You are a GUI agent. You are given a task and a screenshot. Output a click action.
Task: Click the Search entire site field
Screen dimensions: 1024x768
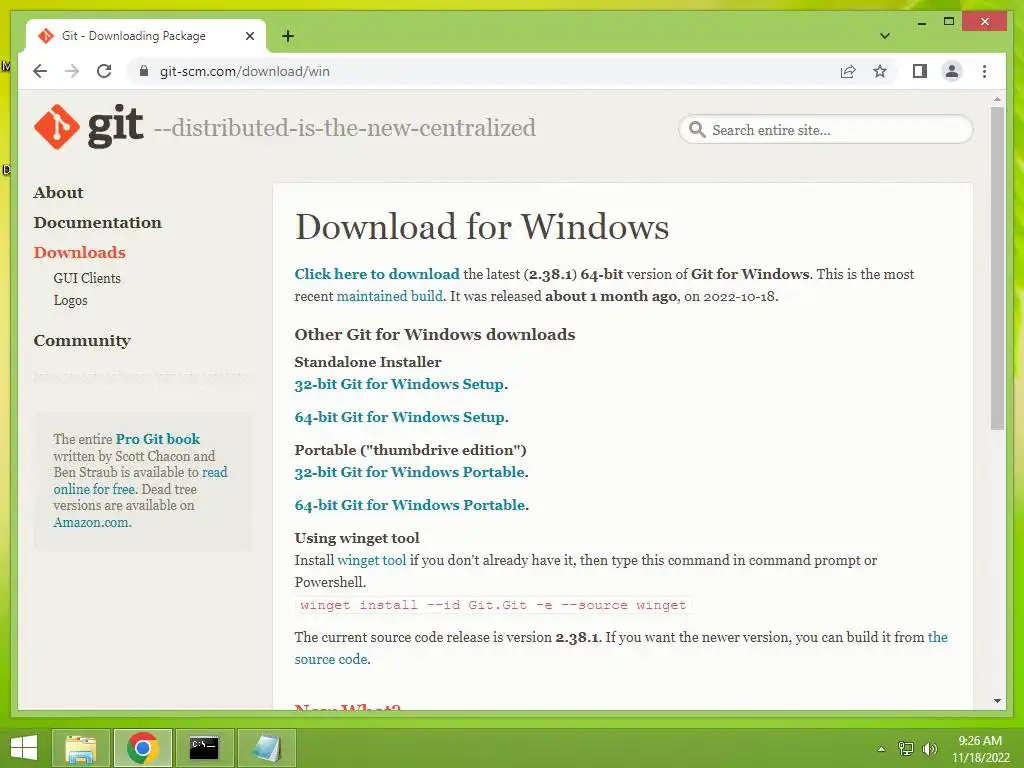pos(825,130)
